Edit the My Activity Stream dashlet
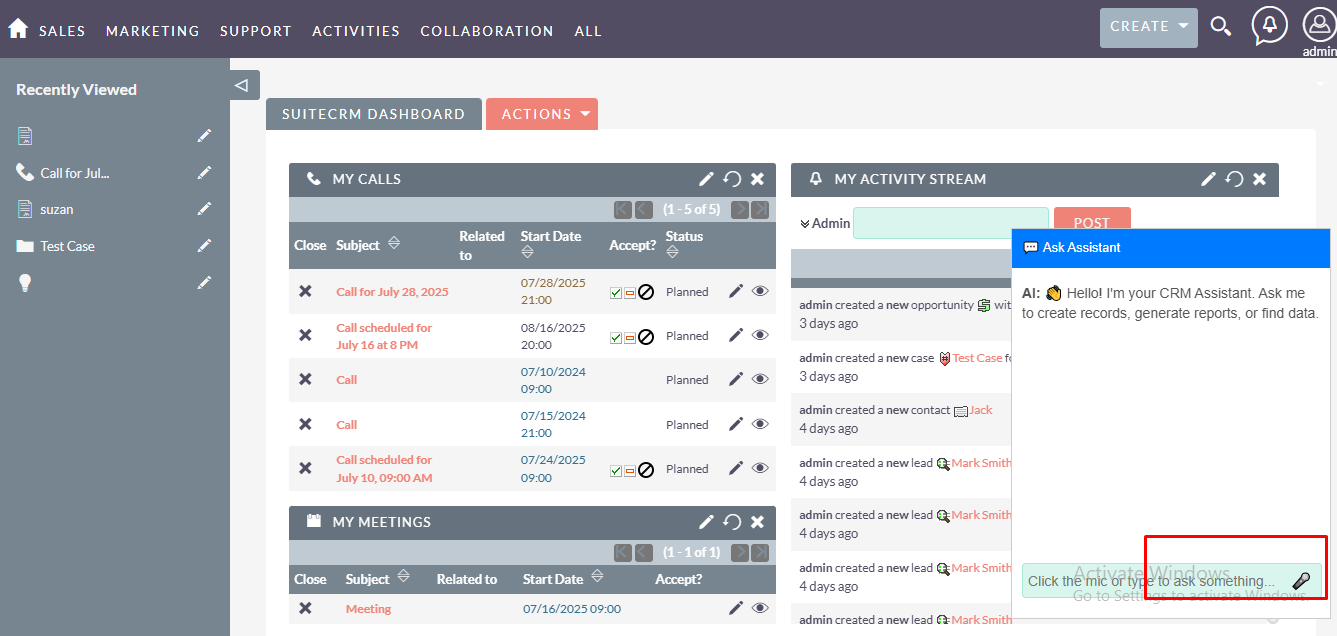Image resolution: width=1337 pixels, height=636 pixels. coord(1208,179)
